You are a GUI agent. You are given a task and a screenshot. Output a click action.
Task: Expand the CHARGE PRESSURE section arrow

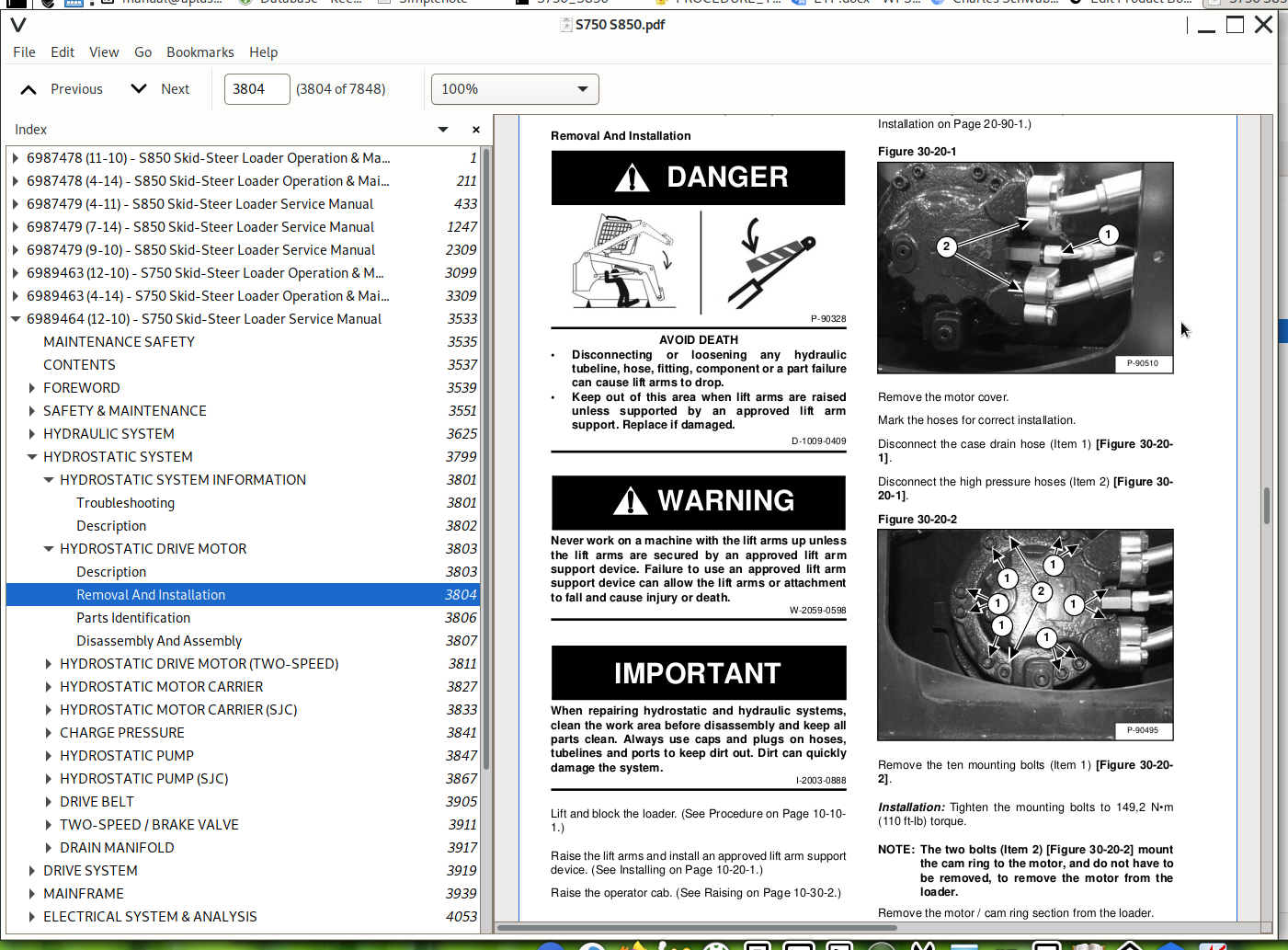point(49,733)
